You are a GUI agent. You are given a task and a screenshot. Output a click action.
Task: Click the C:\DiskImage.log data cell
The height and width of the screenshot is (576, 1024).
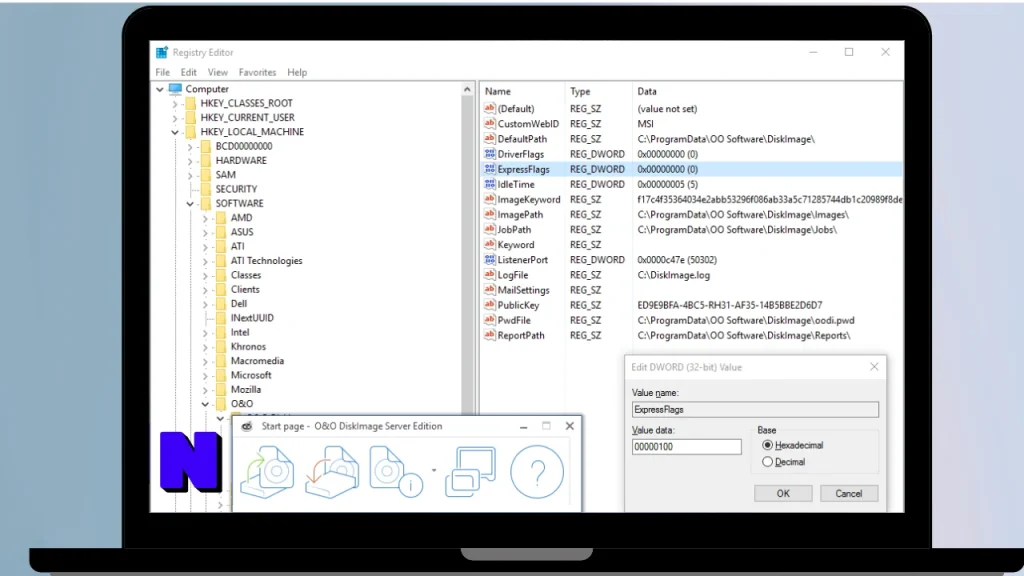[673, 275]
